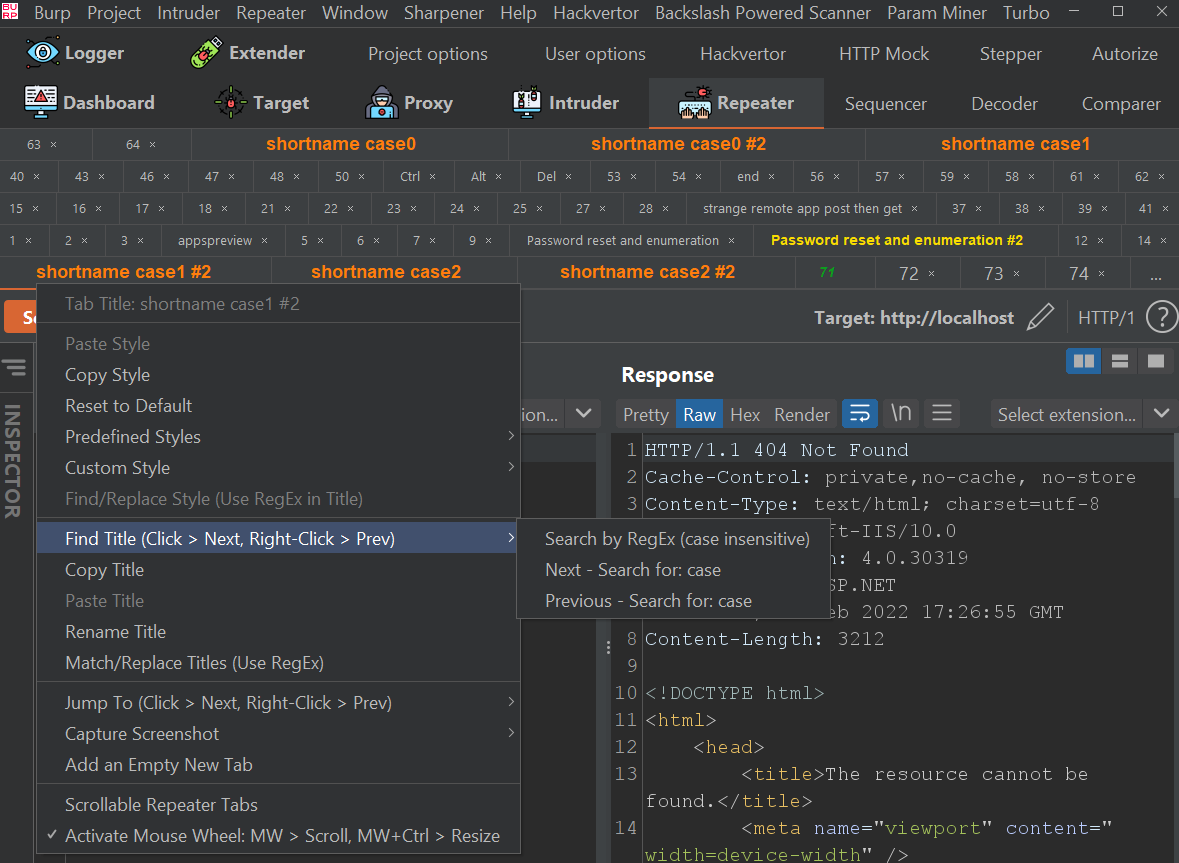Screen dimensions: 1179x863
Task: Choose Reset to Default
Action: [278, 405]
